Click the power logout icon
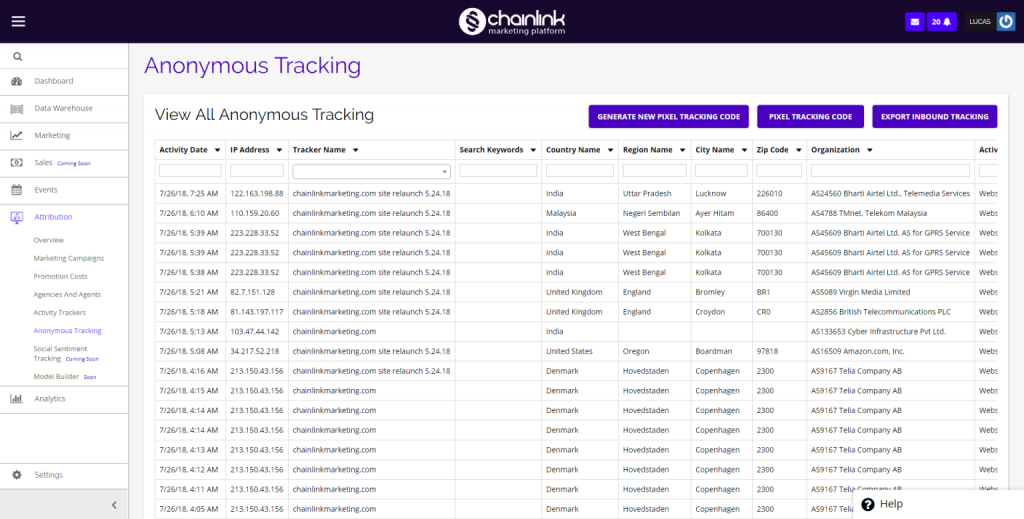This screenshot has height=519, width=1024. [1006, 22]
